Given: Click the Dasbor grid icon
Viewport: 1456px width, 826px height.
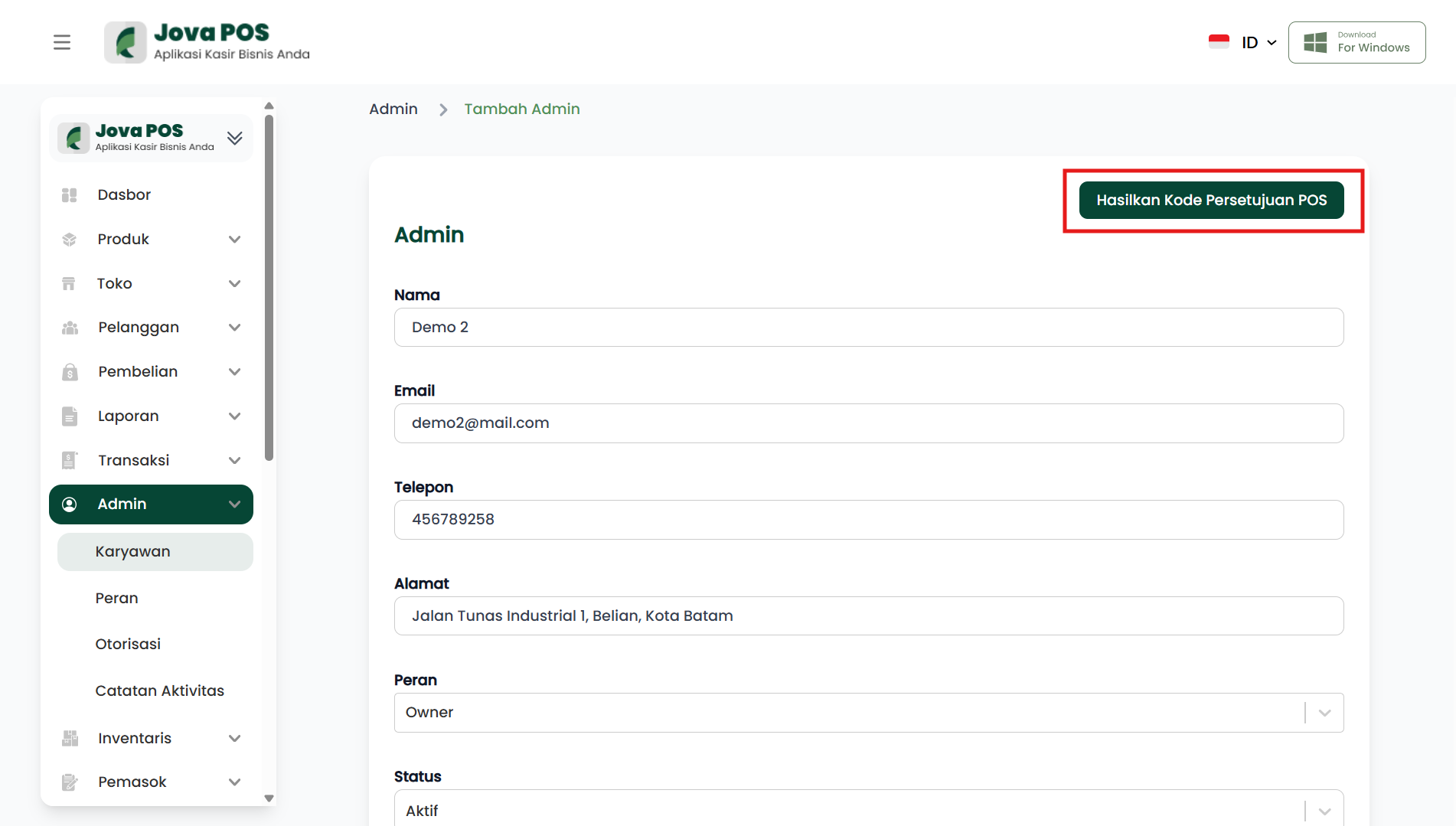Looking at the screenshot, I should [70, 195].
